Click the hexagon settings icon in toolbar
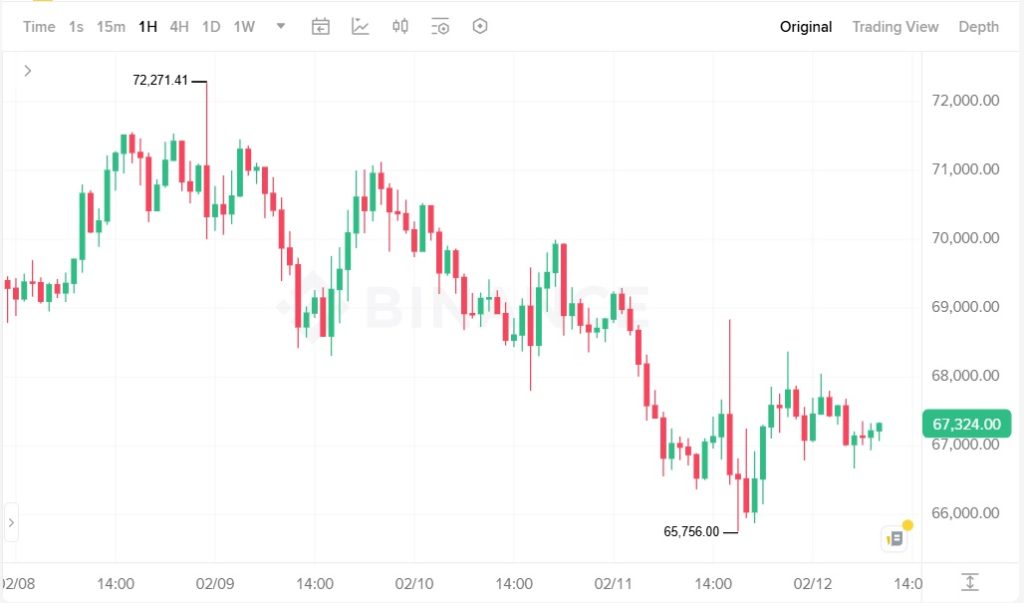 pyautogui.click(x=480, y=27)
